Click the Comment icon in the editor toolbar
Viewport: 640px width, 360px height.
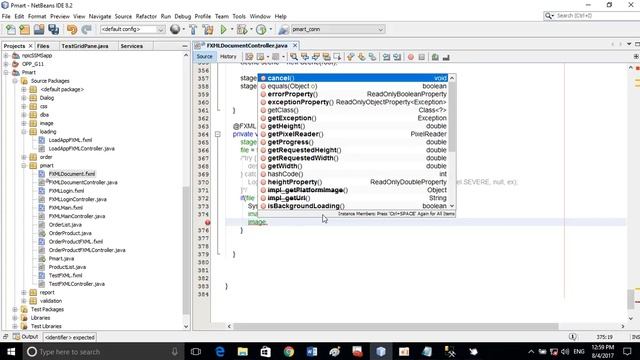(x=435, y=57)
